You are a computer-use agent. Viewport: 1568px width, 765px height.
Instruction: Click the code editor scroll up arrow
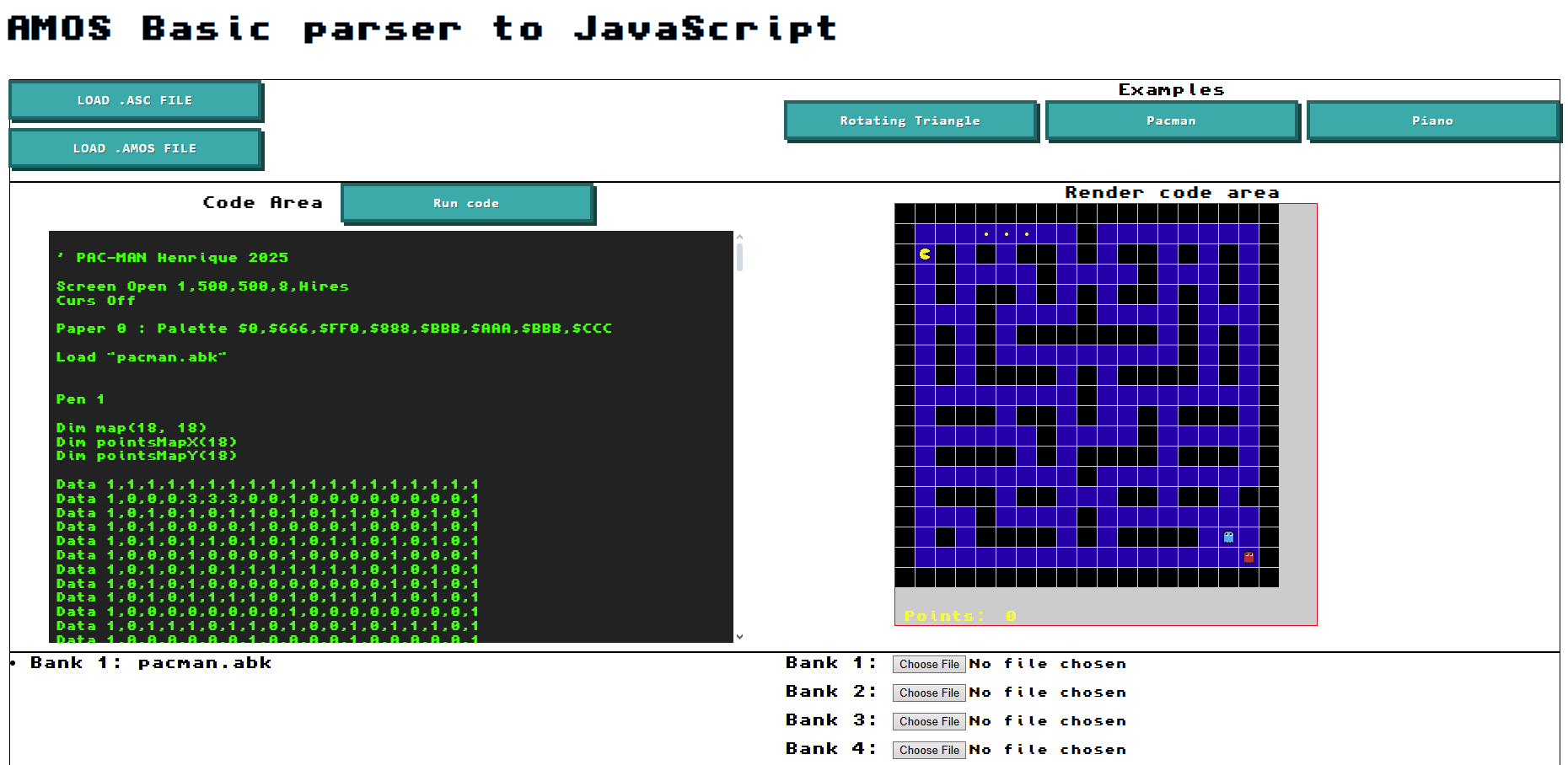[x=739, y=237]
